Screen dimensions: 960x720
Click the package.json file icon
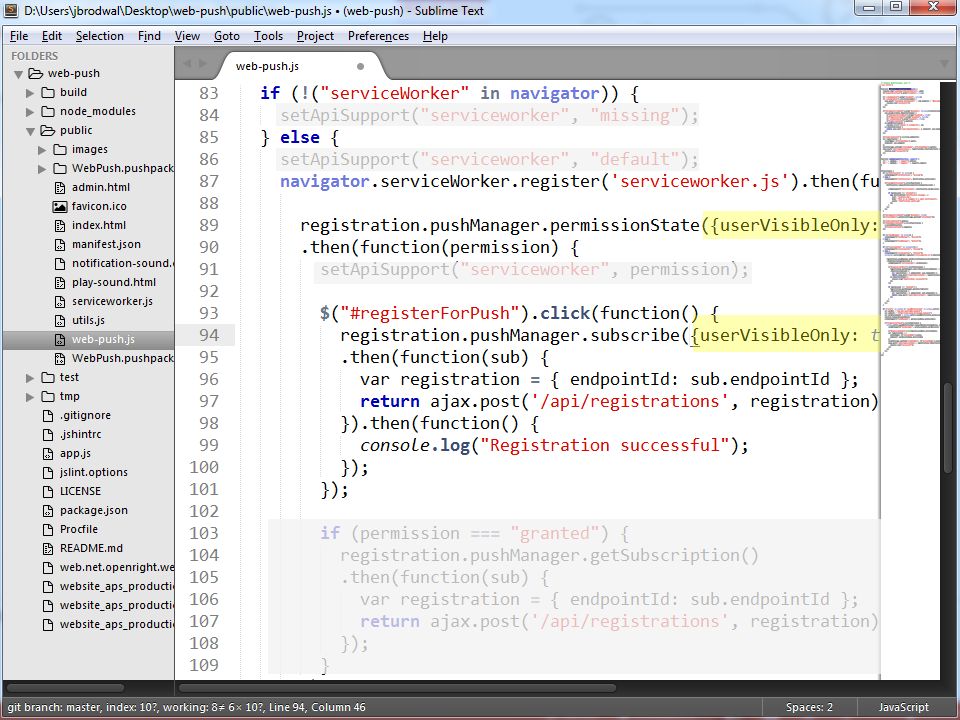[48, 511]
